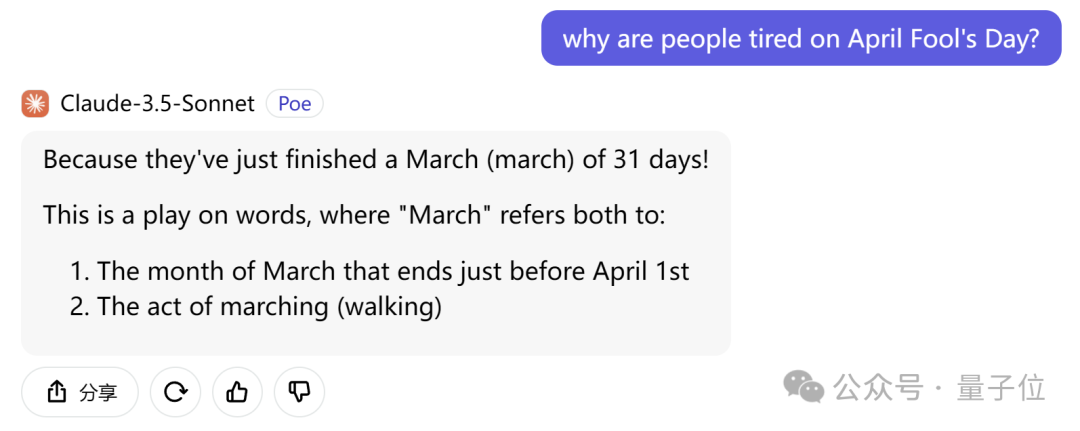Screen dimensions: 1080x431
Task: Click the 分享 share button text
Action: [98, 392]
